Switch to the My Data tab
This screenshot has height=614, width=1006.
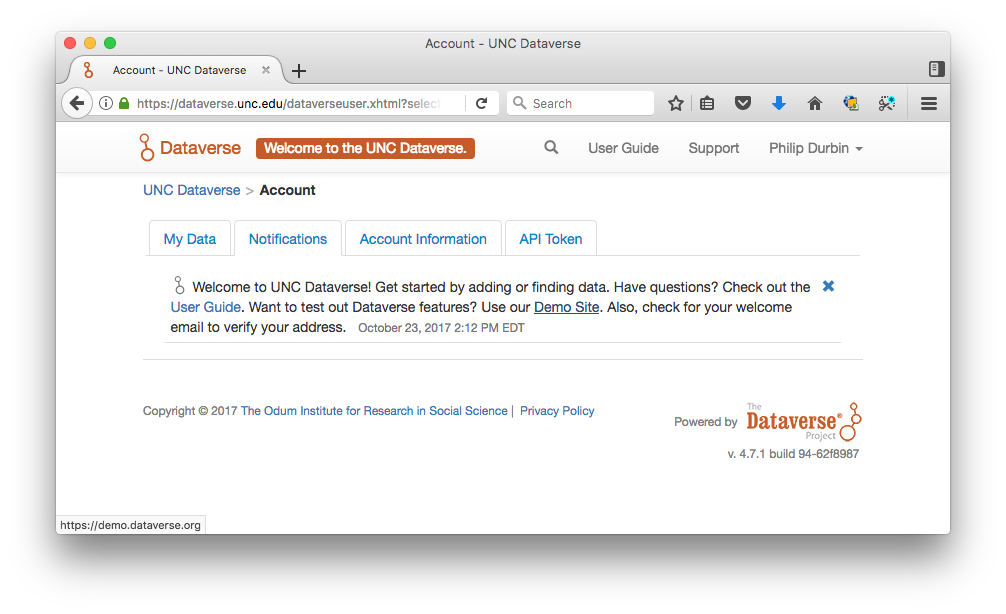(189, 239)
